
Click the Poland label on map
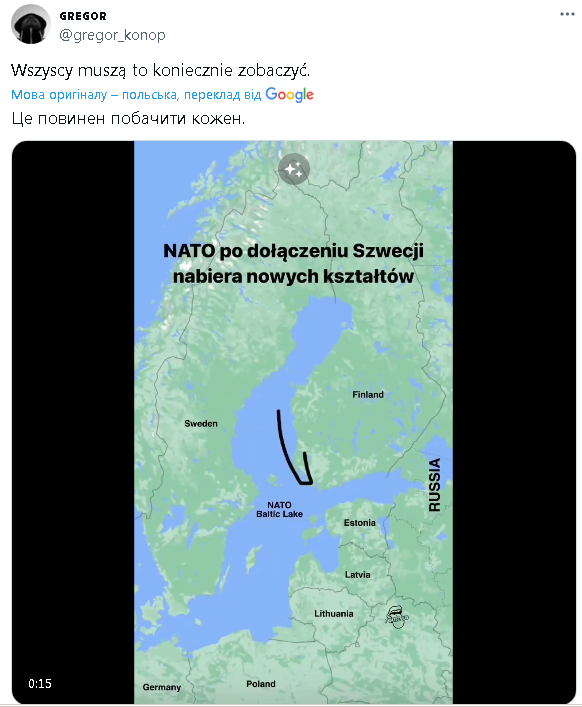pos(261,684)
